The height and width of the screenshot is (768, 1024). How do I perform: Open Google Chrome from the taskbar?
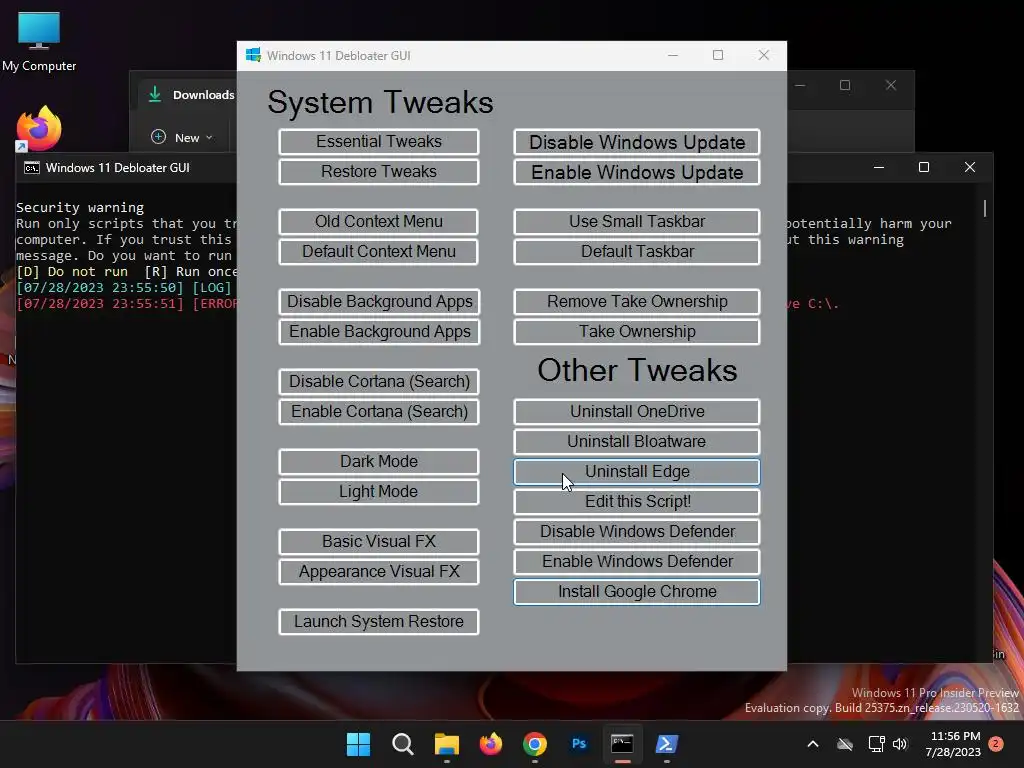click(535, 744)
